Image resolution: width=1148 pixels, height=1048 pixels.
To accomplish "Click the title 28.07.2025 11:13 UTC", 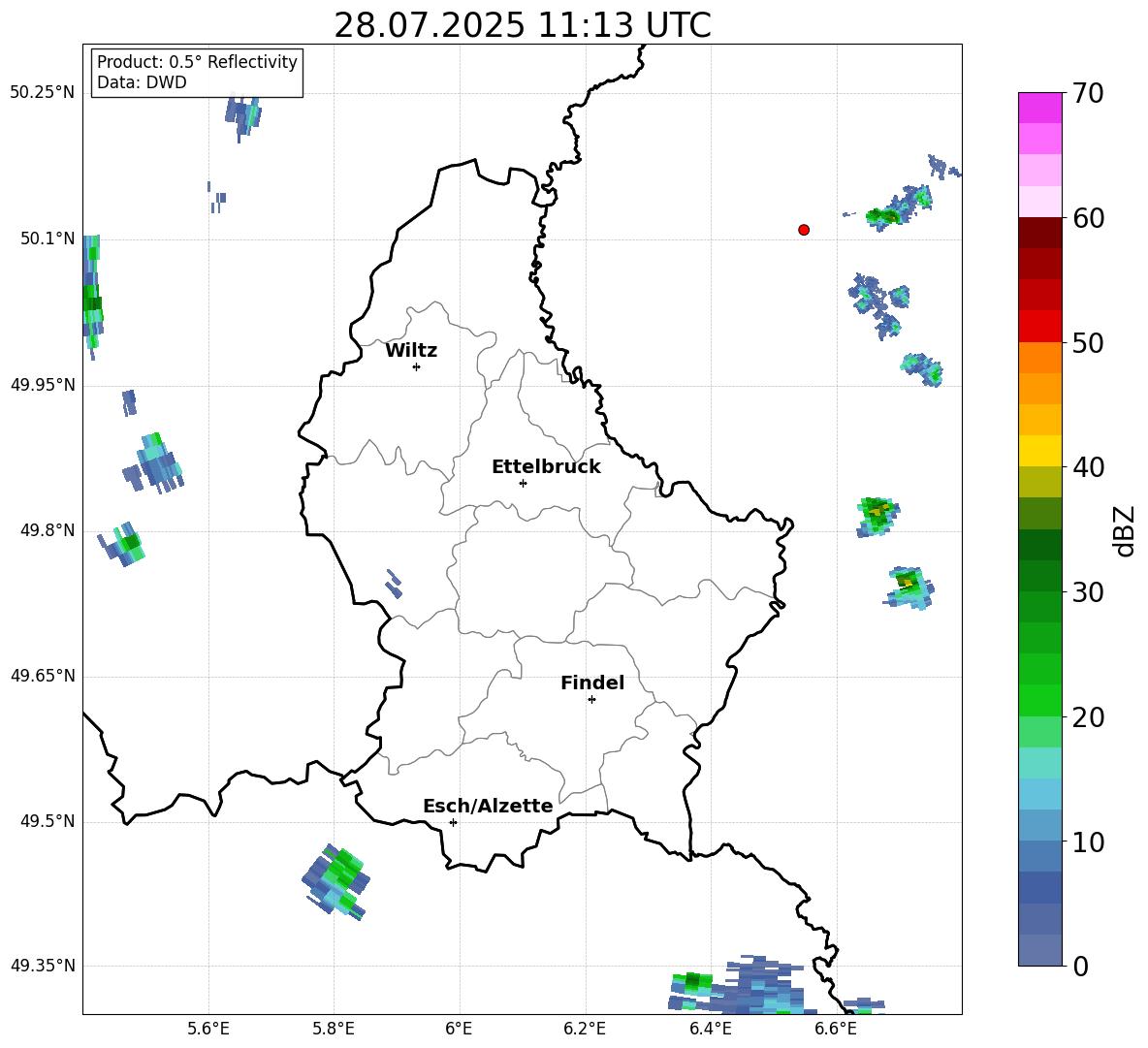I will click(523, 25).
